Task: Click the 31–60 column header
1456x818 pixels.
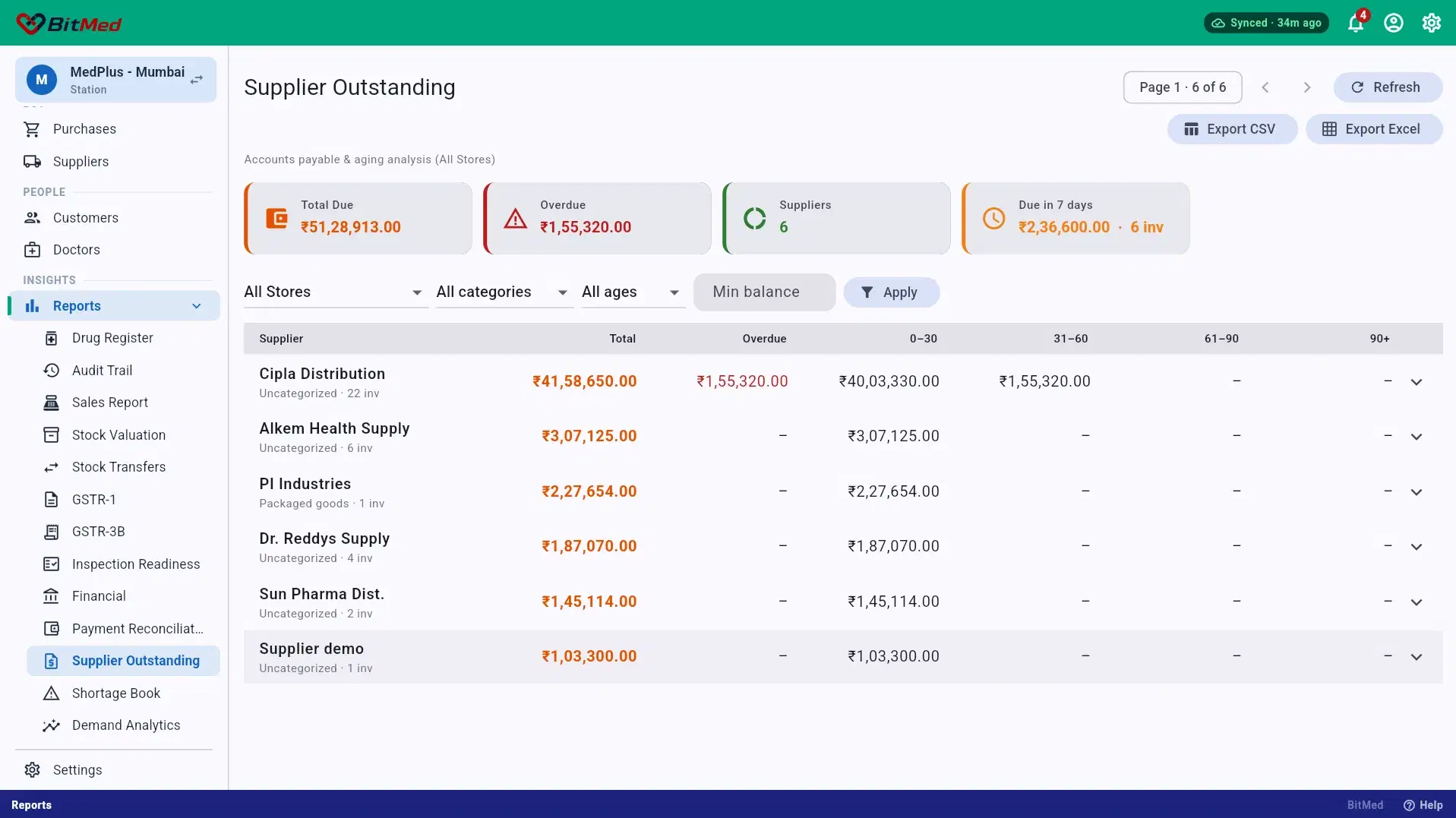Action: click(x=1070, y=339)
